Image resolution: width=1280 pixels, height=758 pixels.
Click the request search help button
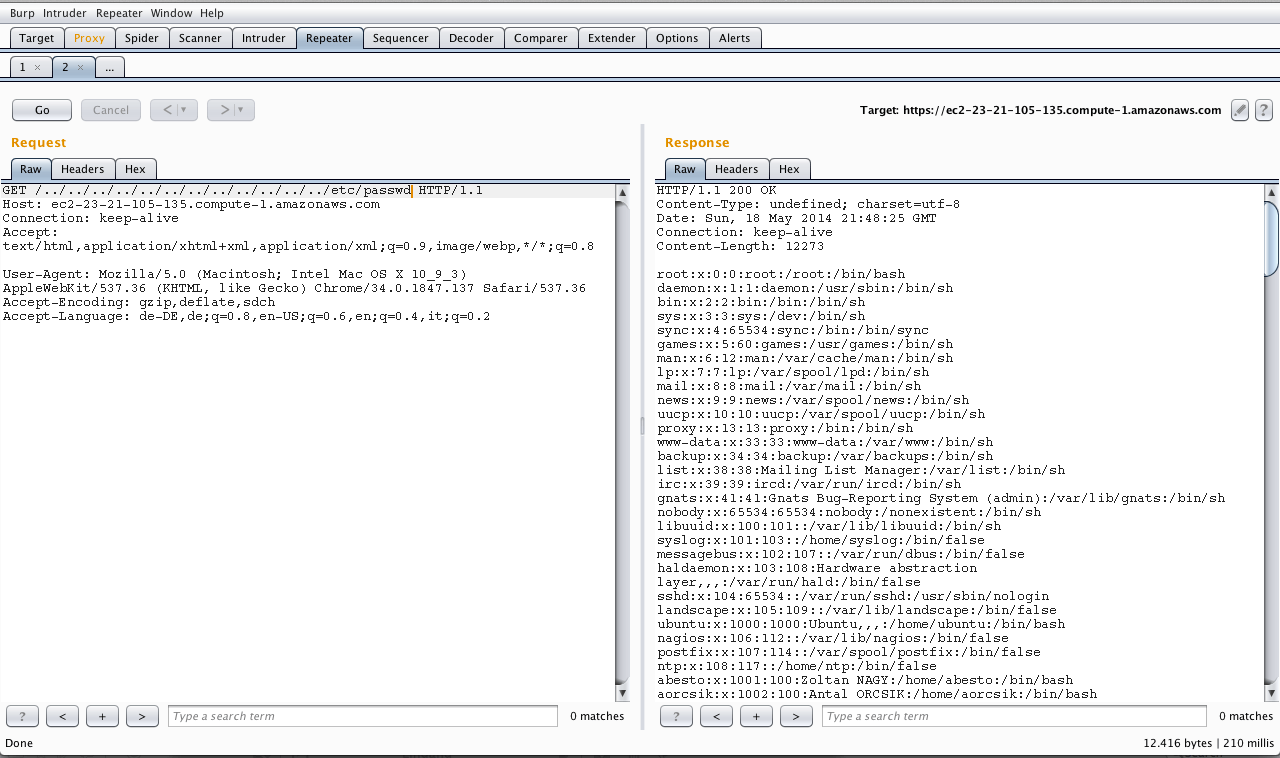22,716
